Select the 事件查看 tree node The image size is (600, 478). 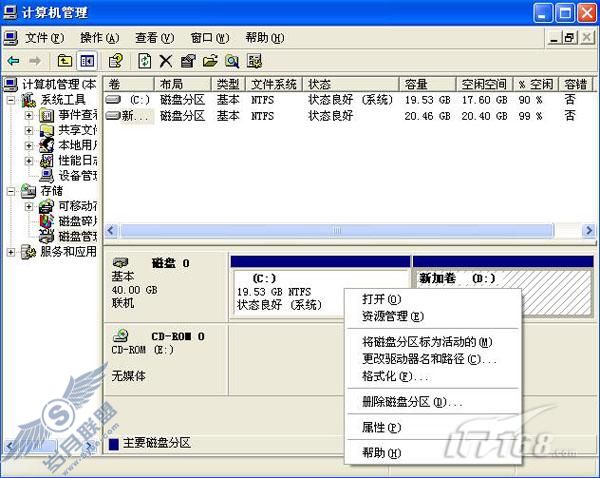click(69, 115)
